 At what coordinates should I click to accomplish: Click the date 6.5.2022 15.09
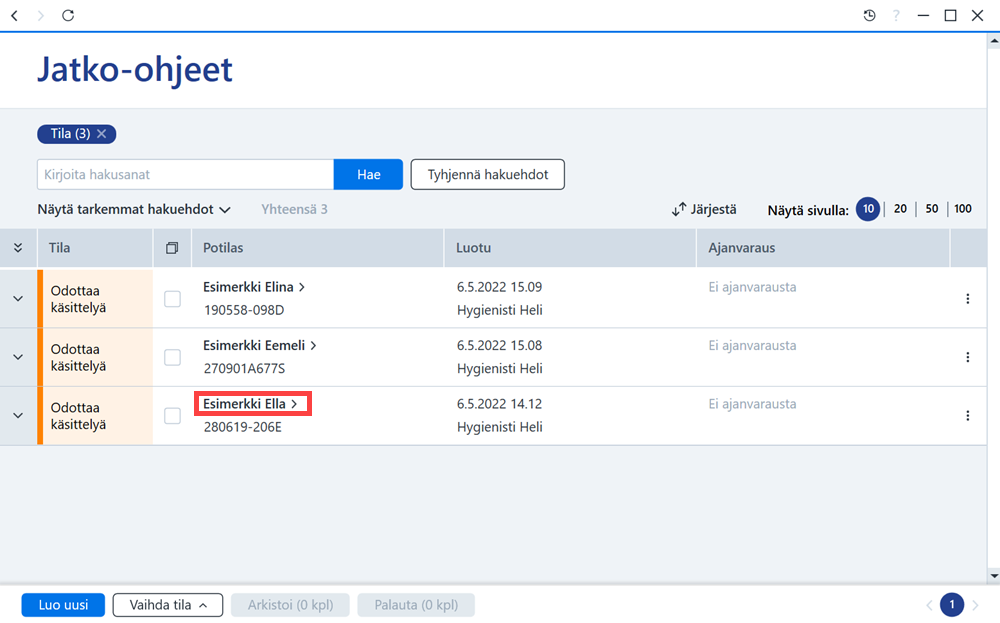click(499, 288)
